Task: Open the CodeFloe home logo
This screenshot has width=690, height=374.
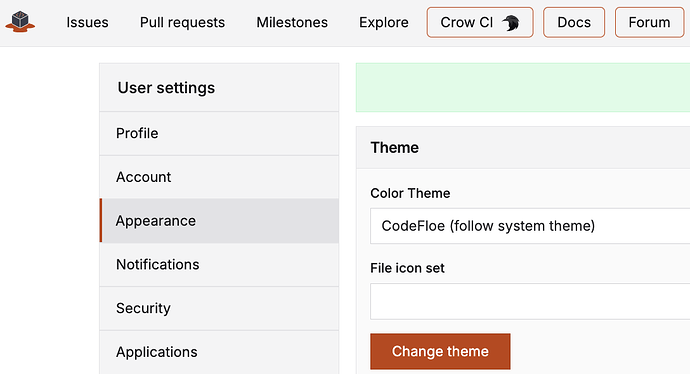Action: [20, 22]
